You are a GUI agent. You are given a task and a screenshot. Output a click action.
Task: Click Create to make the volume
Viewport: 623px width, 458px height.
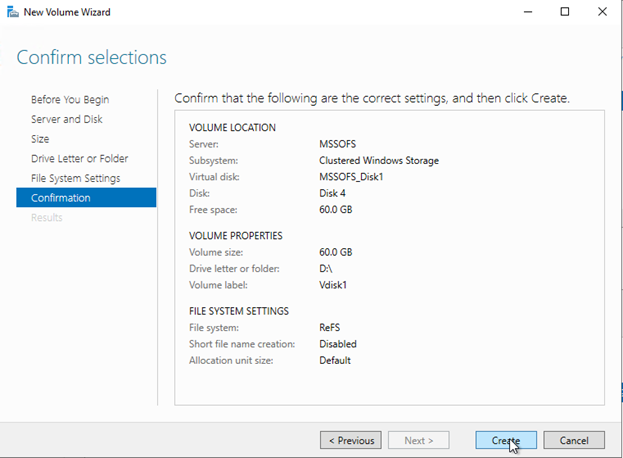pyautogui.click(x=506, y=440)
